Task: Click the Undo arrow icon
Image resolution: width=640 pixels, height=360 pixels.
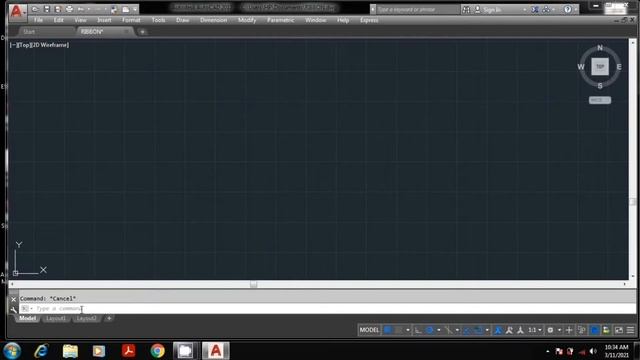Action: click(80, 9)
